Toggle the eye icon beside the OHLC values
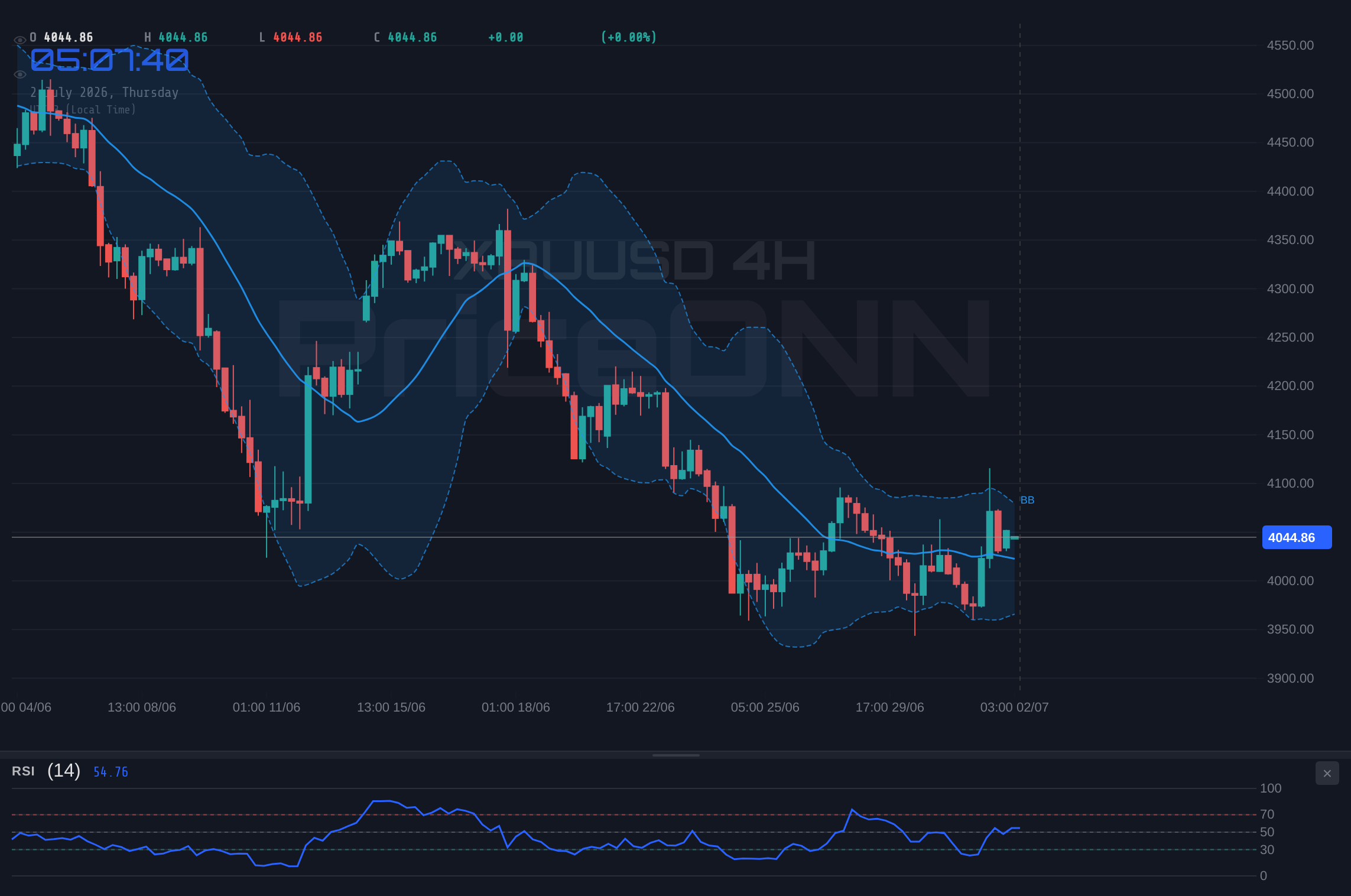This screenshot has width=1351, height=896. click(20, 40)
